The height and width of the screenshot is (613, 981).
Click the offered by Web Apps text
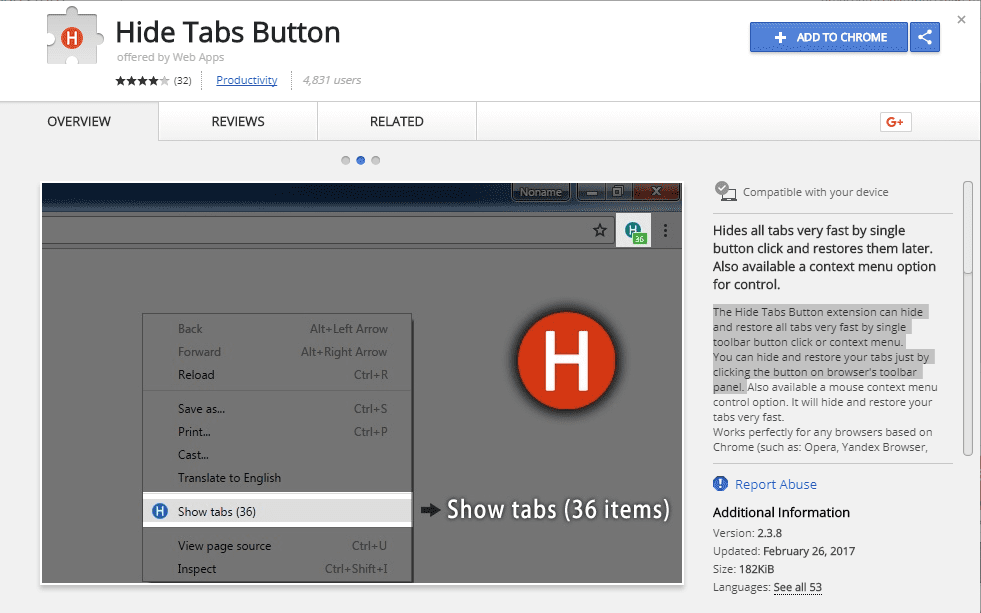(x=170, y=57)
